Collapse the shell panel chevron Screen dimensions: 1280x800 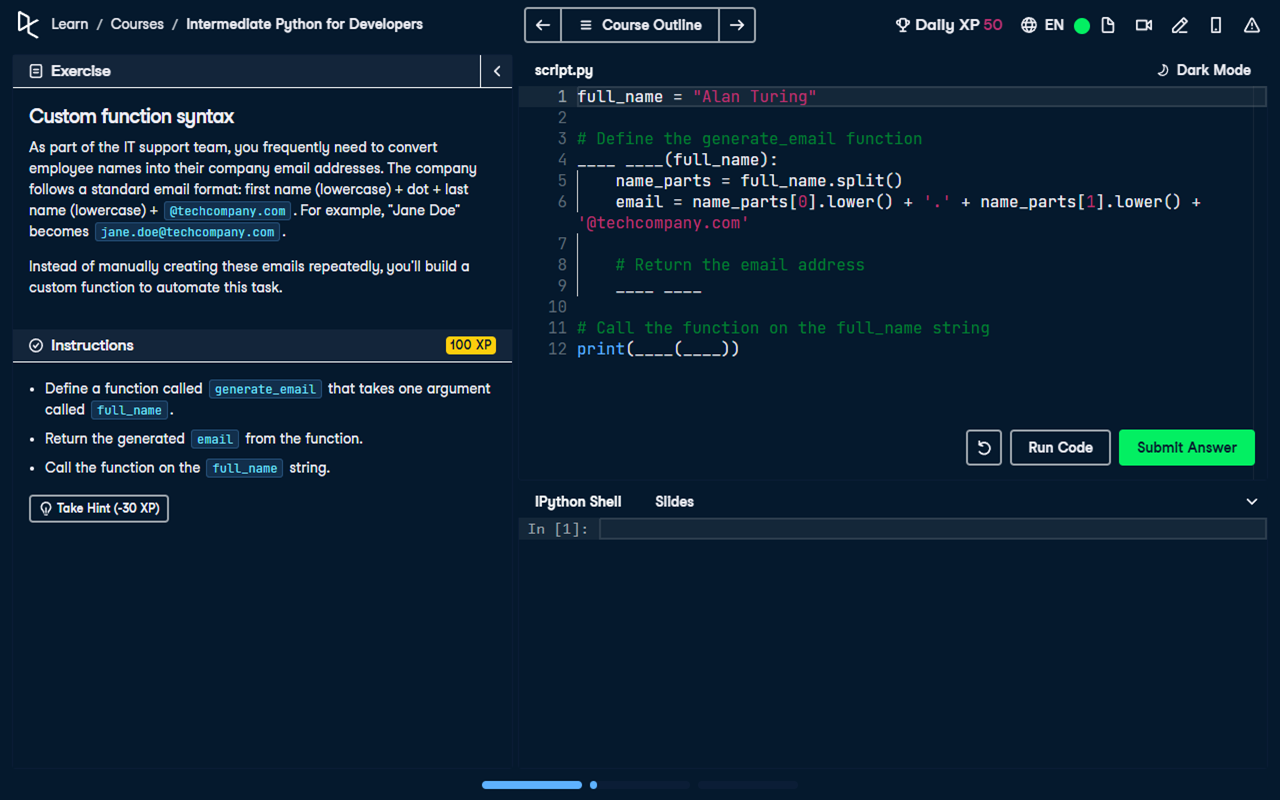pos(1252,502)
